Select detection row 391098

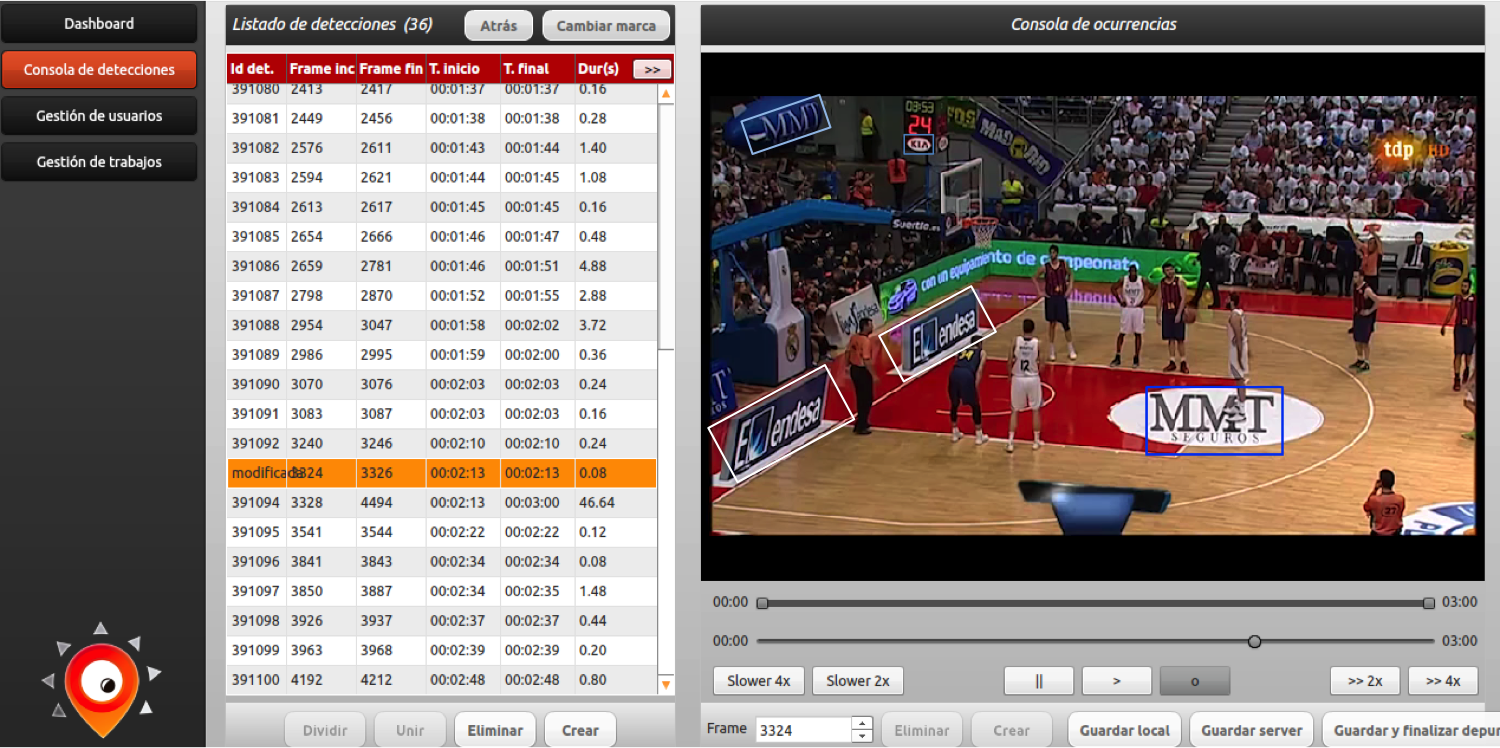pyautogui.click(x=442, y=621)
